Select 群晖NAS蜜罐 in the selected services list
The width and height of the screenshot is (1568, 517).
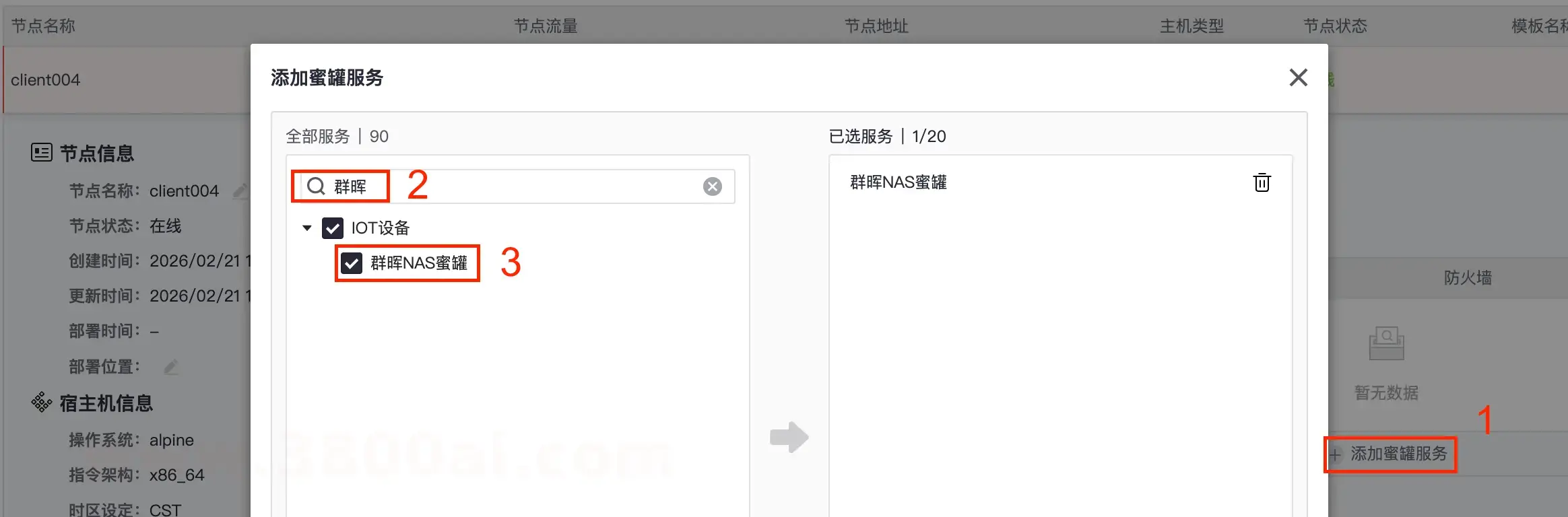pos(899,182)
